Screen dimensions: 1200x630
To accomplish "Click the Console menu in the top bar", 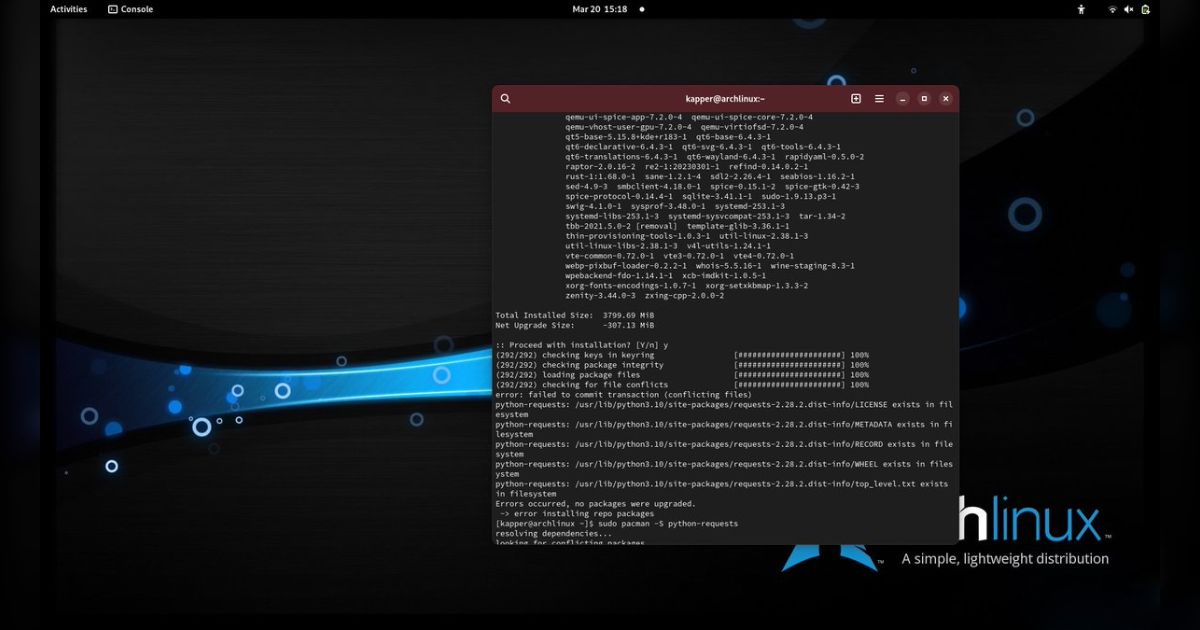I will tap(138, 9).
